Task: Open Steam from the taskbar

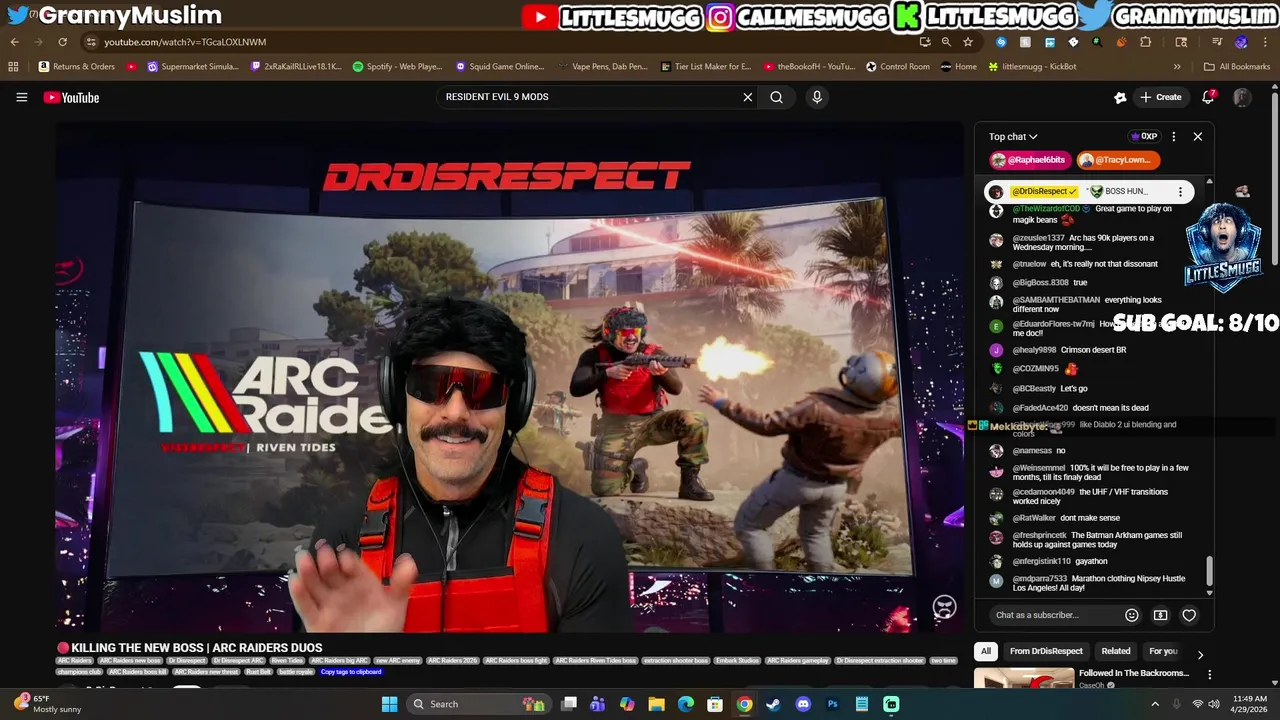Action: click(773, 704)
